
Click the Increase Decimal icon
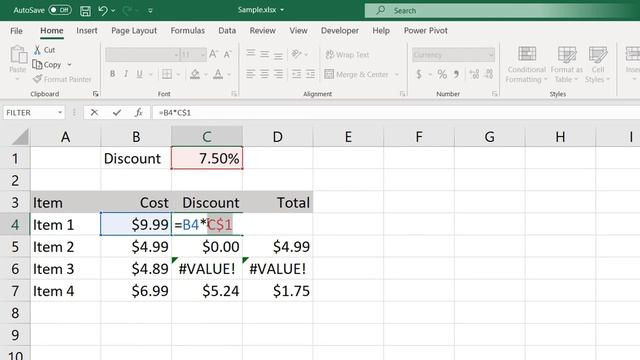(x=474, y=74)
